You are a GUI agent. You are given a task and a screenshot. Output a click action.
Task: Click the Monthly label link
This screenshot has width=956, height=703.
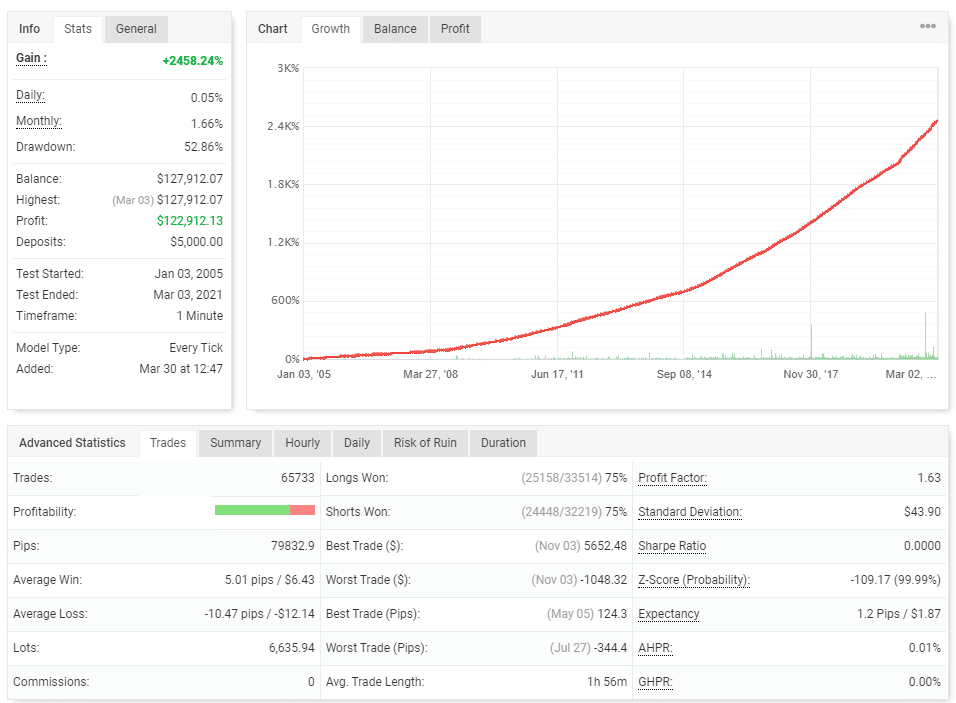pos(39,121)
